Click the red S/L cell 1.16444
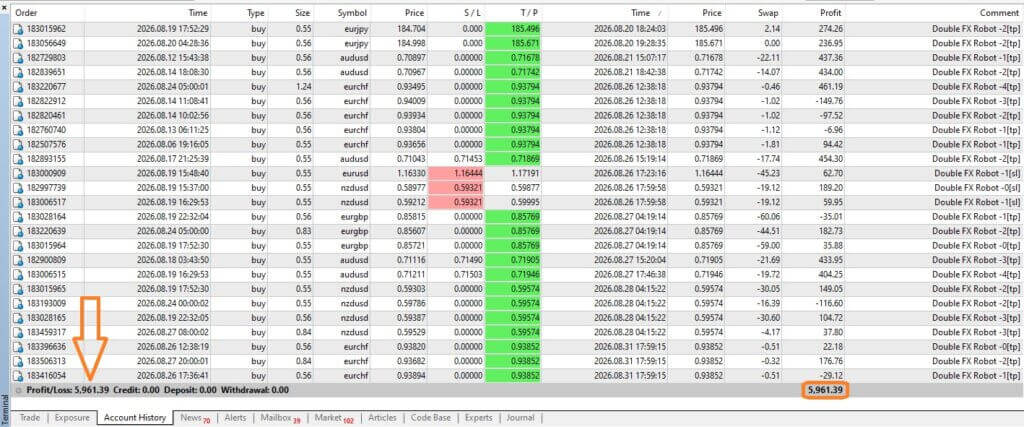The height and width of the screenshot is (427, 1024). [x=456, y=173]
